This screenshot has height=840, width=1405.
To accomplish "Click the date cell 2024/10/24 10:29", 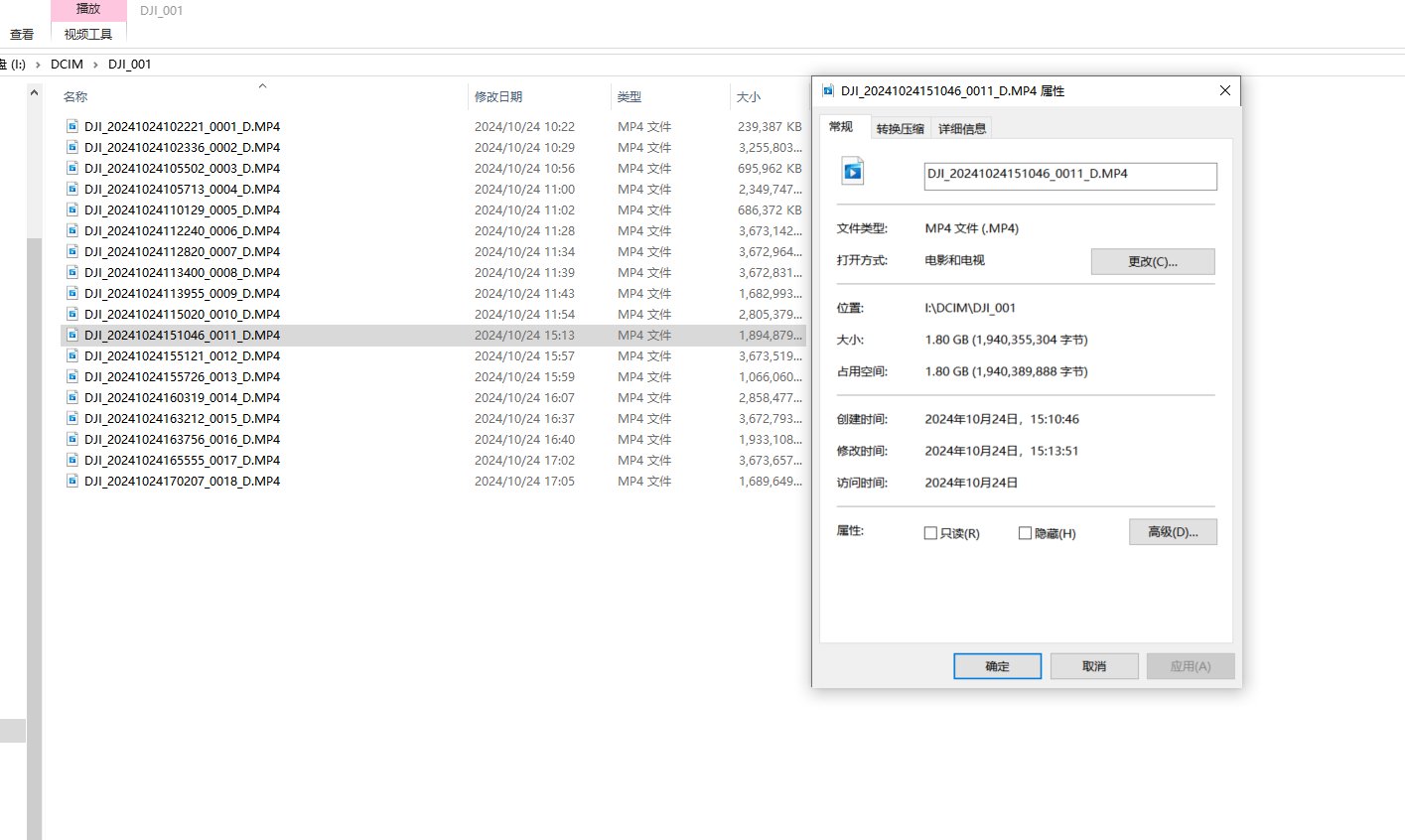I will pyautogui.click(x=524, y=147).
